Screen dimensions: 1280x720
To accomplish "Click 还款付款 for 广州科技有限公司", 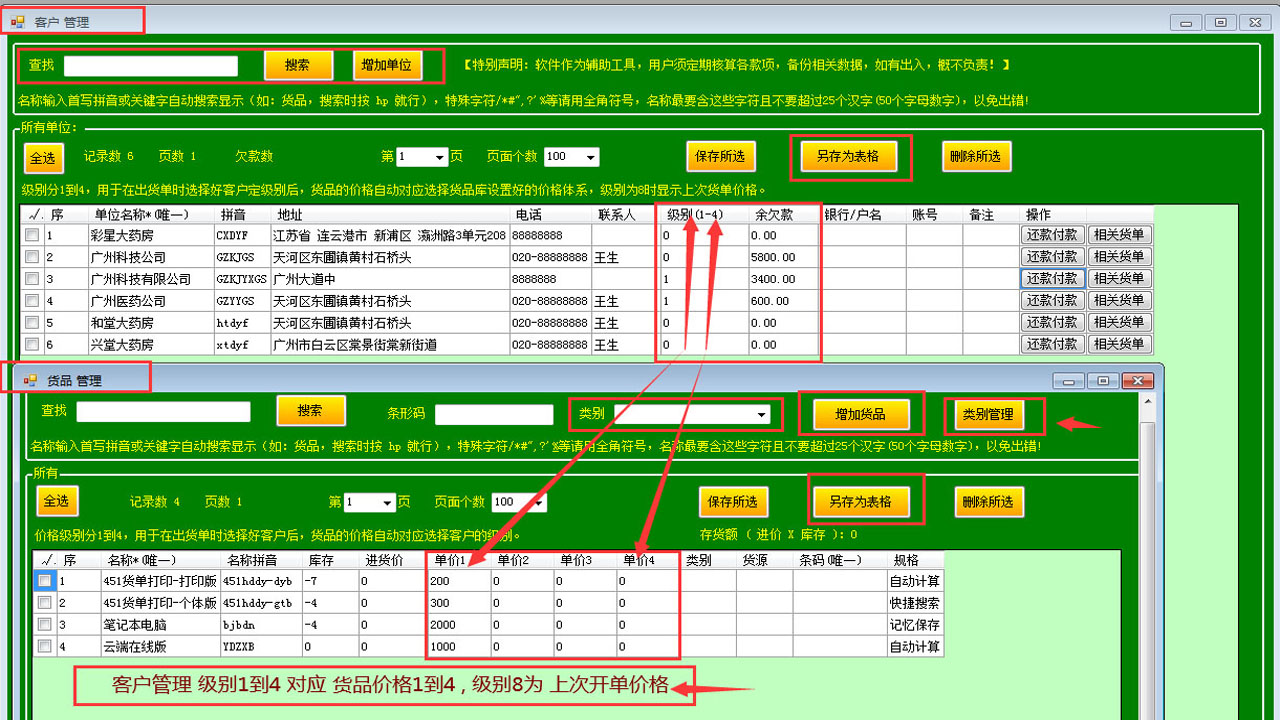I will (x=1052, y=278).
